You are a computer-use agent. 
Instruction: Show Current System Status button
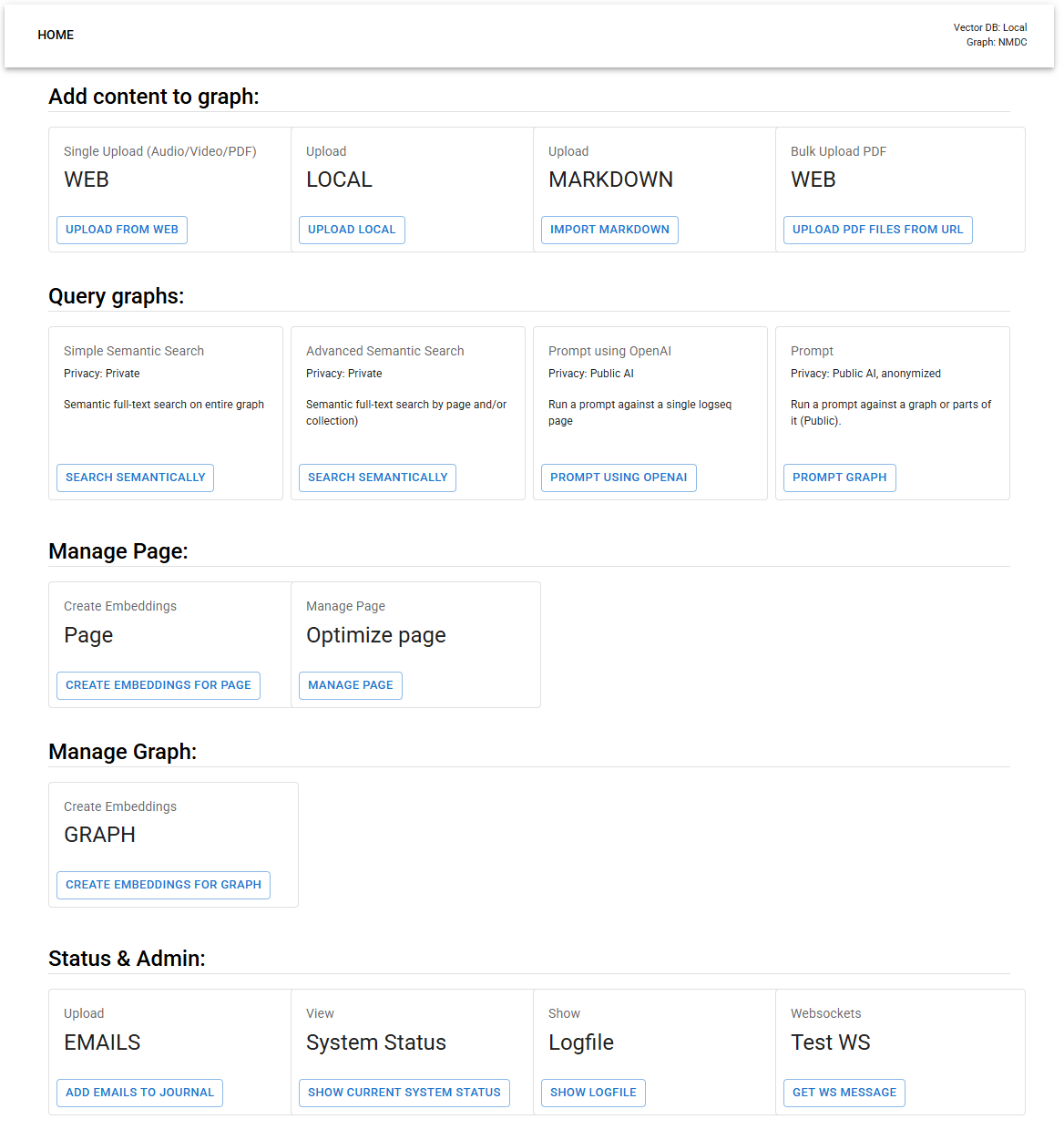coord(404,1093)
